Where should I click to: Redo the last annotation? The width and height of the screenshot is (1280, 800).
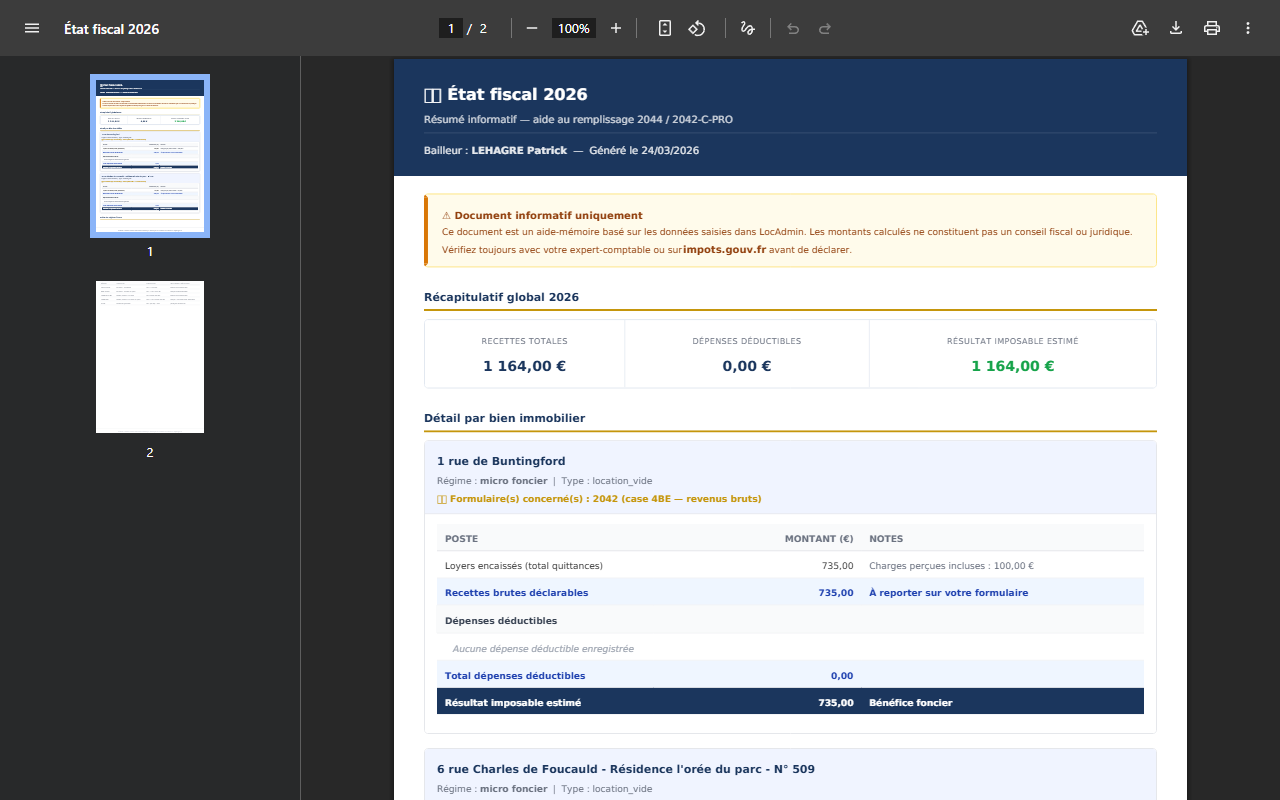point(825,28)
